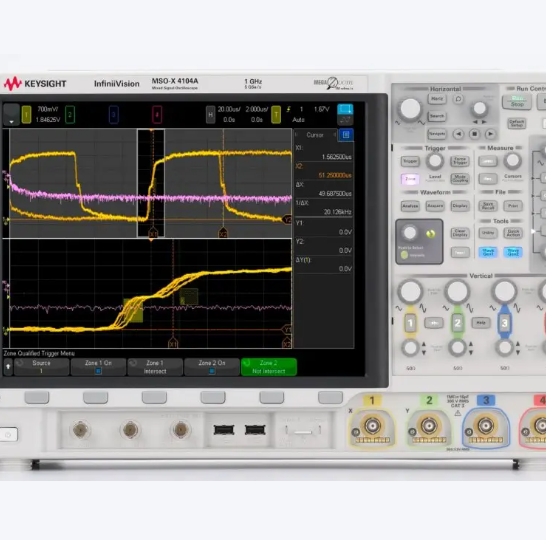
Task: Push the Quick Action button
Action: coord(513,233)
